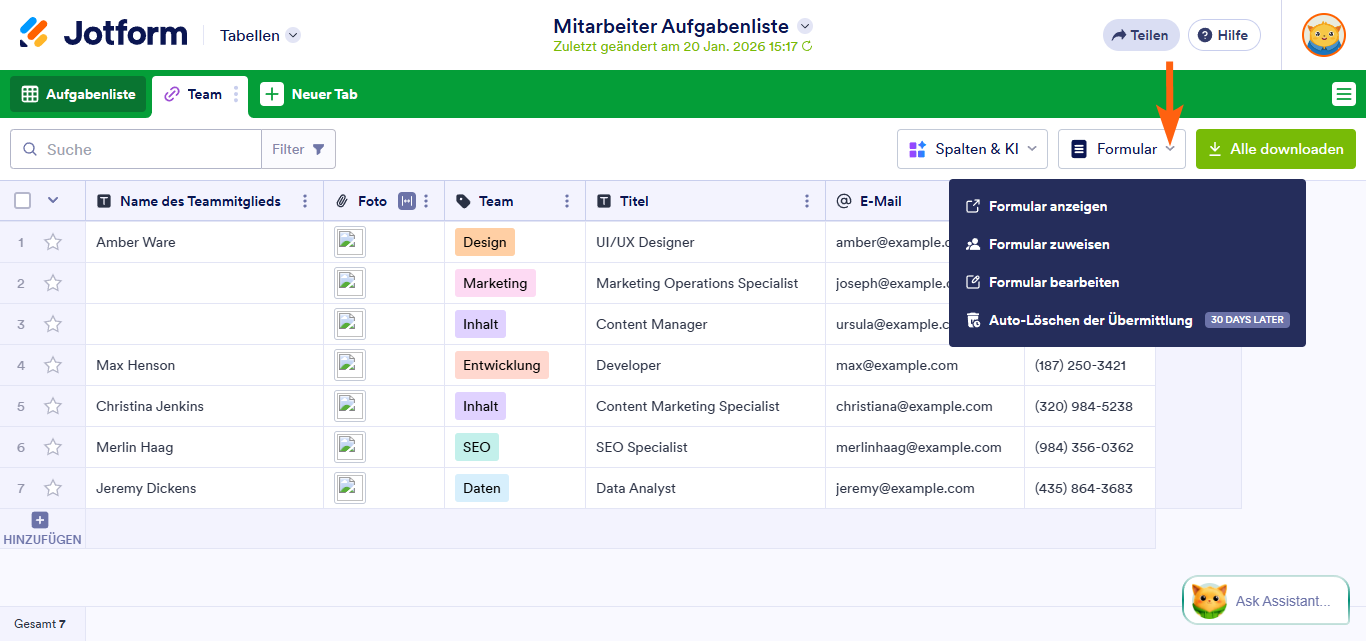The width and height of the screenshot is (1366, 641).
Task: Expand the Mitarbeiter Aufgabenliste title chevron
Action: point(805,25)
